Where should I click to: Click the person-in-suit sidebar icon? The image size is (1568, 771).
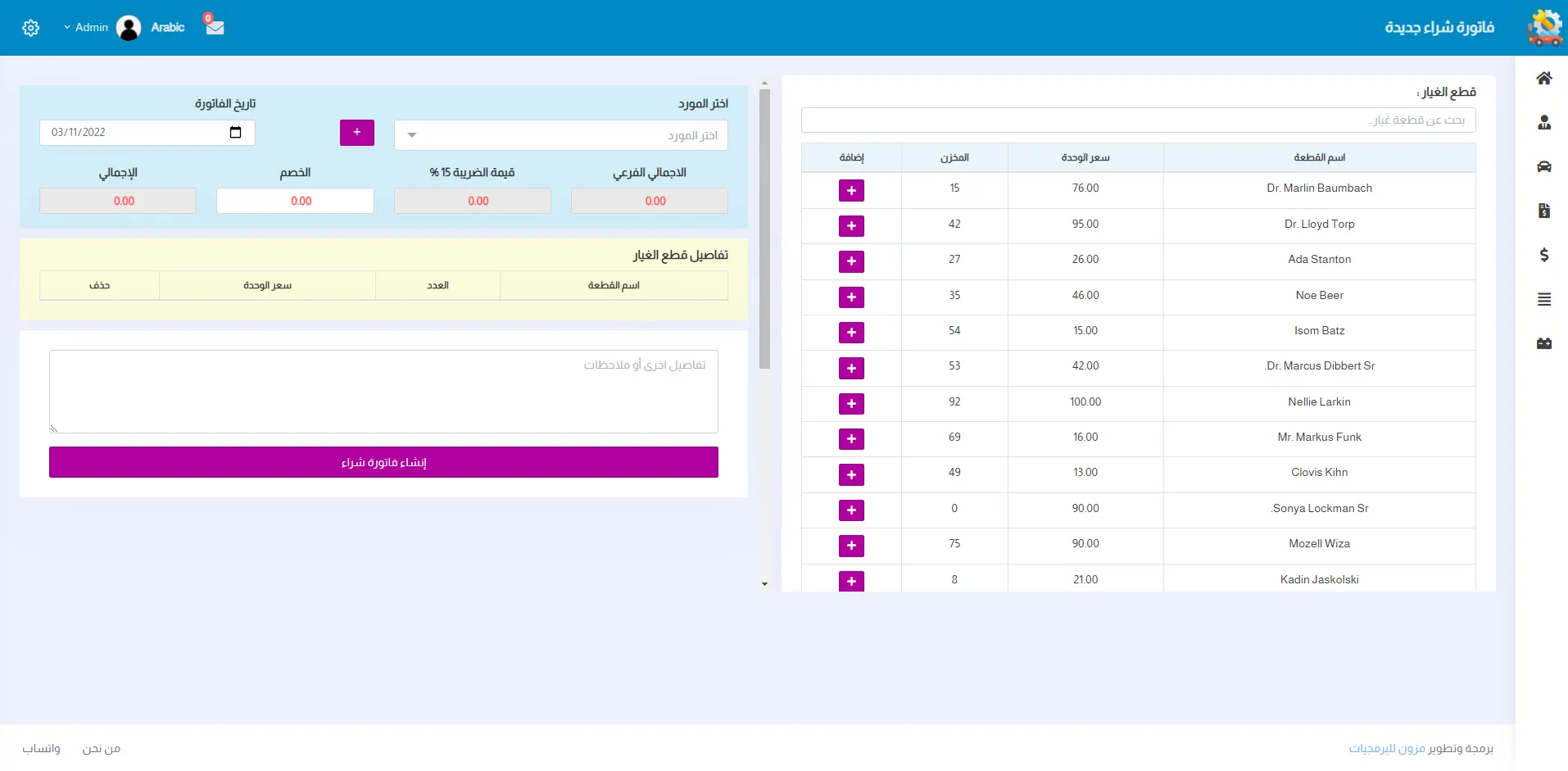click(x=1543, y=123)
